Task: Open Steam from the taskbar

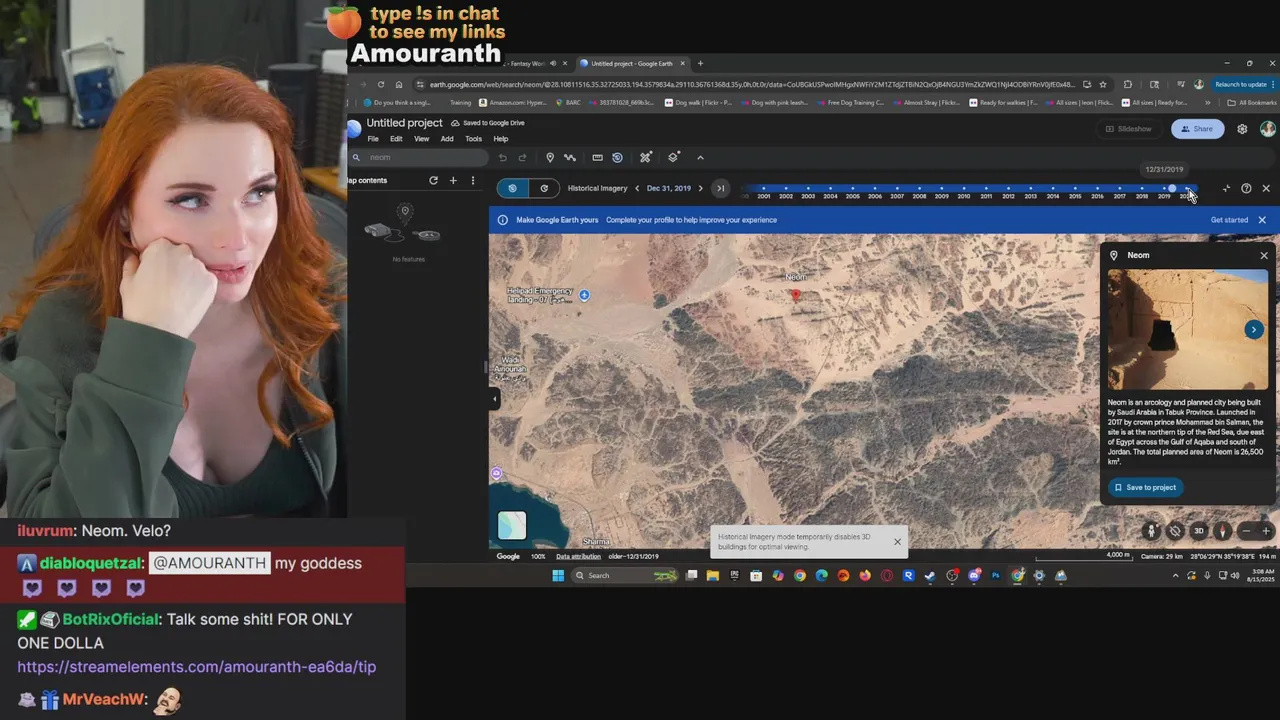Action: click(x=930, y=575)
